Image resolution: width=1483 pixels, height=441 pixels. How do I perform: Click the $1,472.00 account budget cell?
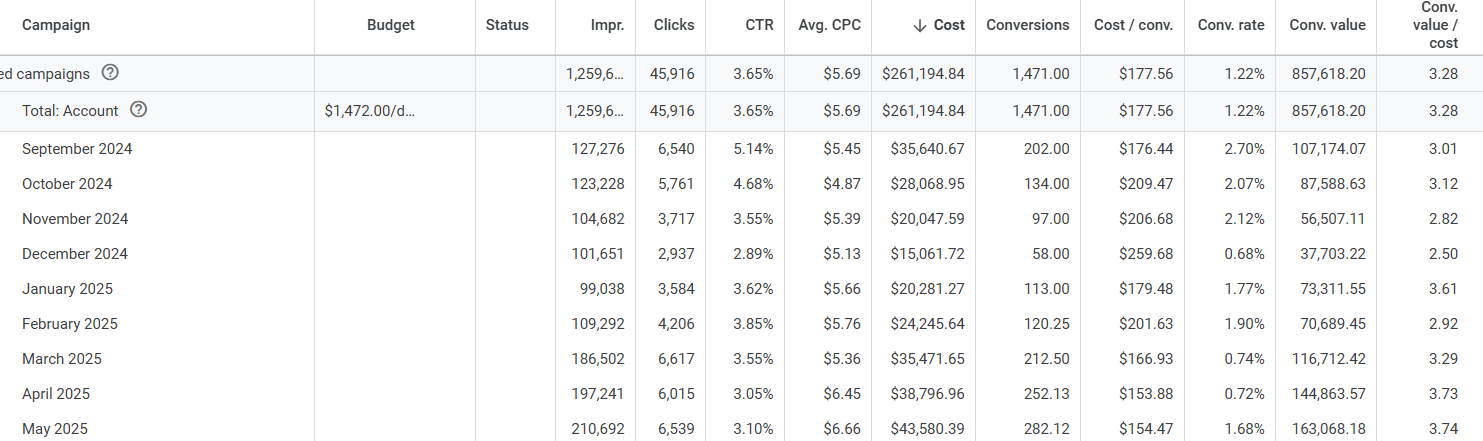point(369,111)
